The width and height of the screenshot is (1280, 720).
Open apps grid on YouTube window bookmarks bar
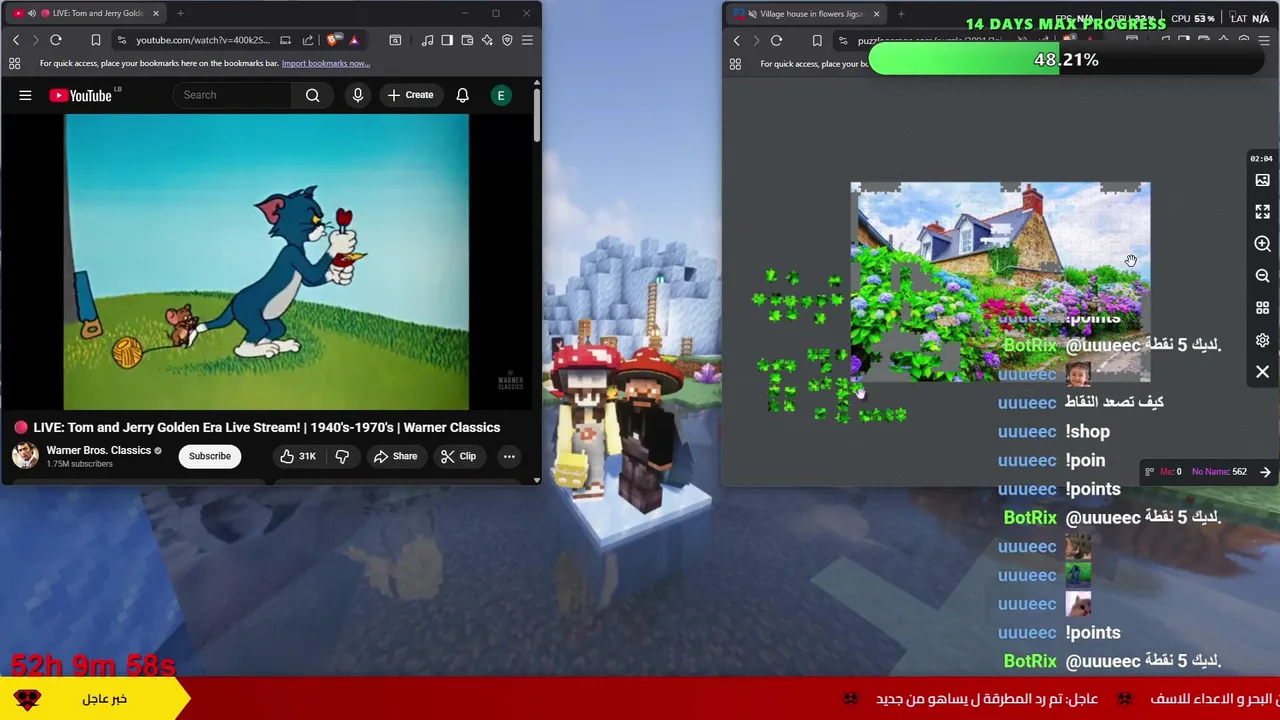tap(15, 63)
